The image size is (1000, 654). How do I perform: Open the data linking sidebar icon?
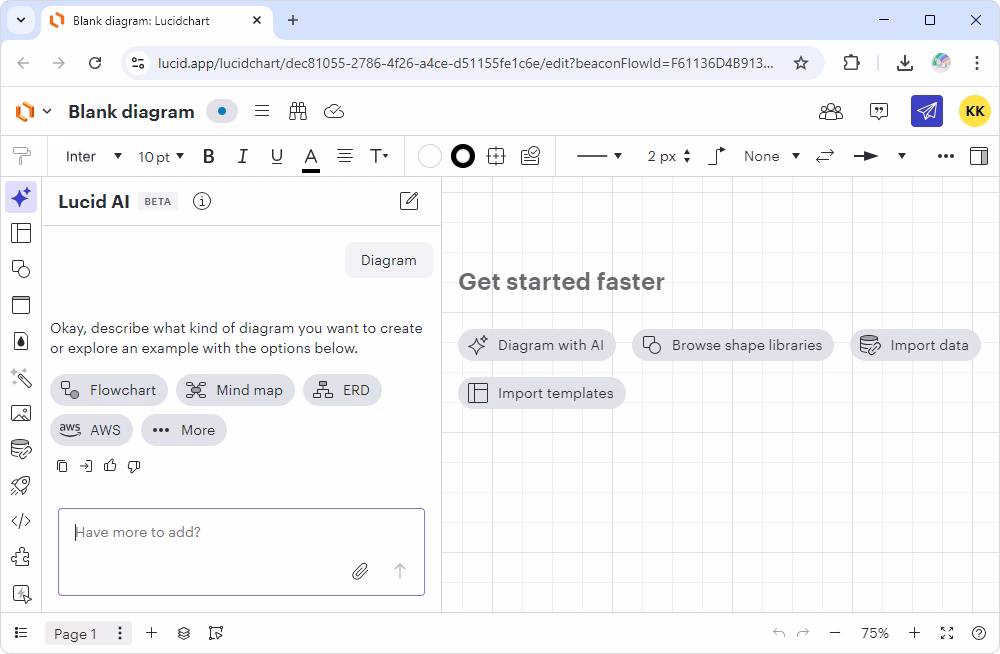tap(20, 449)
